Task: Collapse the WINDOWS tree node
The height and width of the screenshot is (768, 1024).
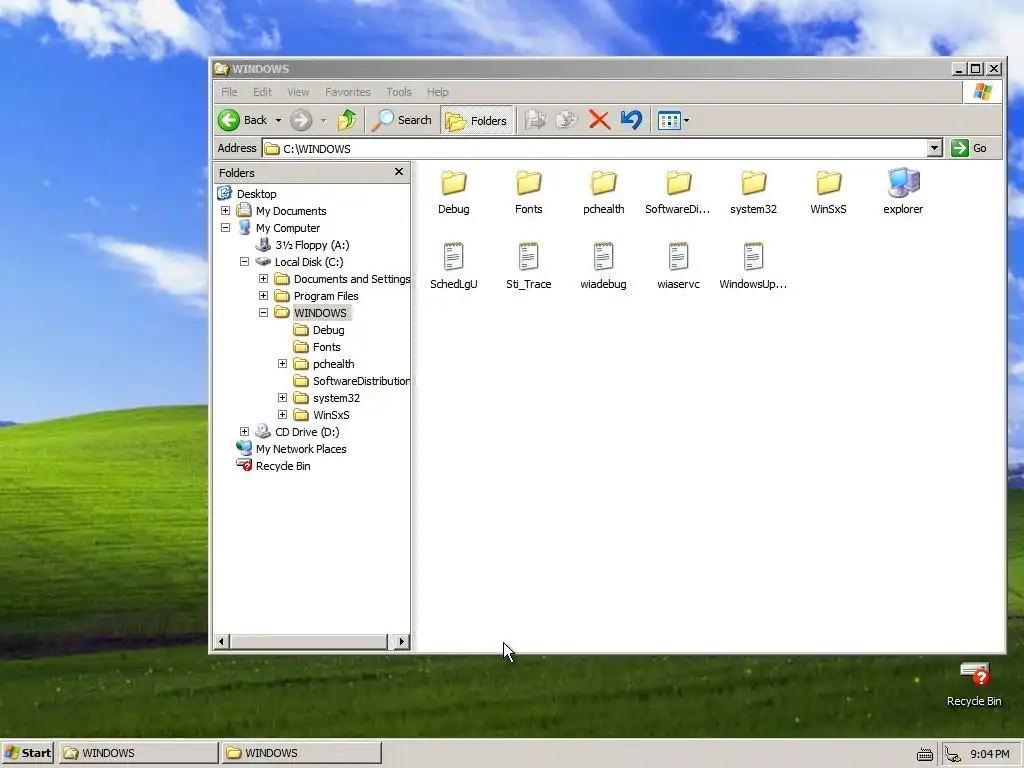Action: (263, 312)
